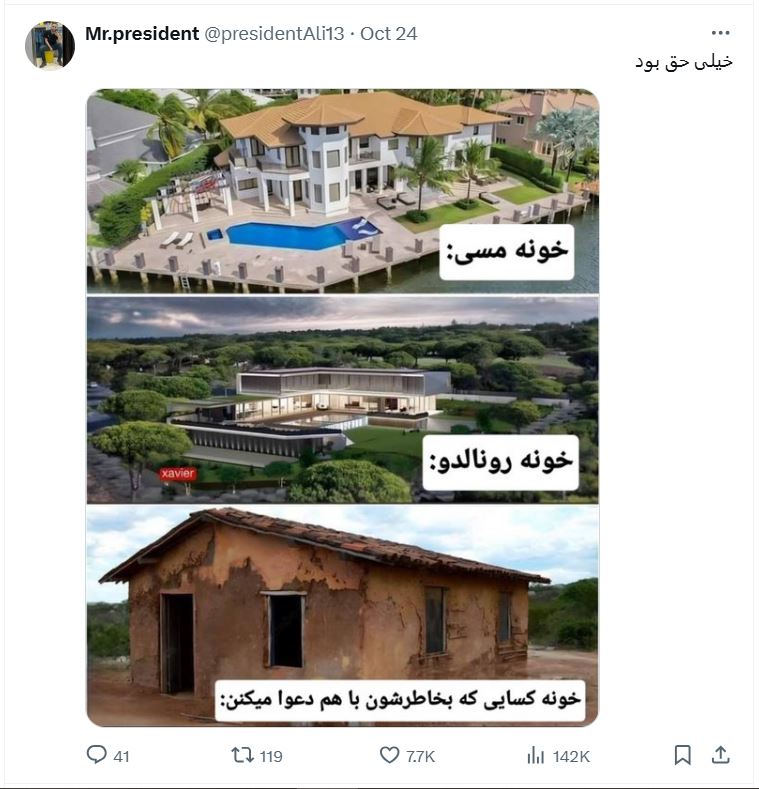The width and height of the screenshot is (759, 789).
Task: Click the Mr.president display name
Action: tap(142, 34)
